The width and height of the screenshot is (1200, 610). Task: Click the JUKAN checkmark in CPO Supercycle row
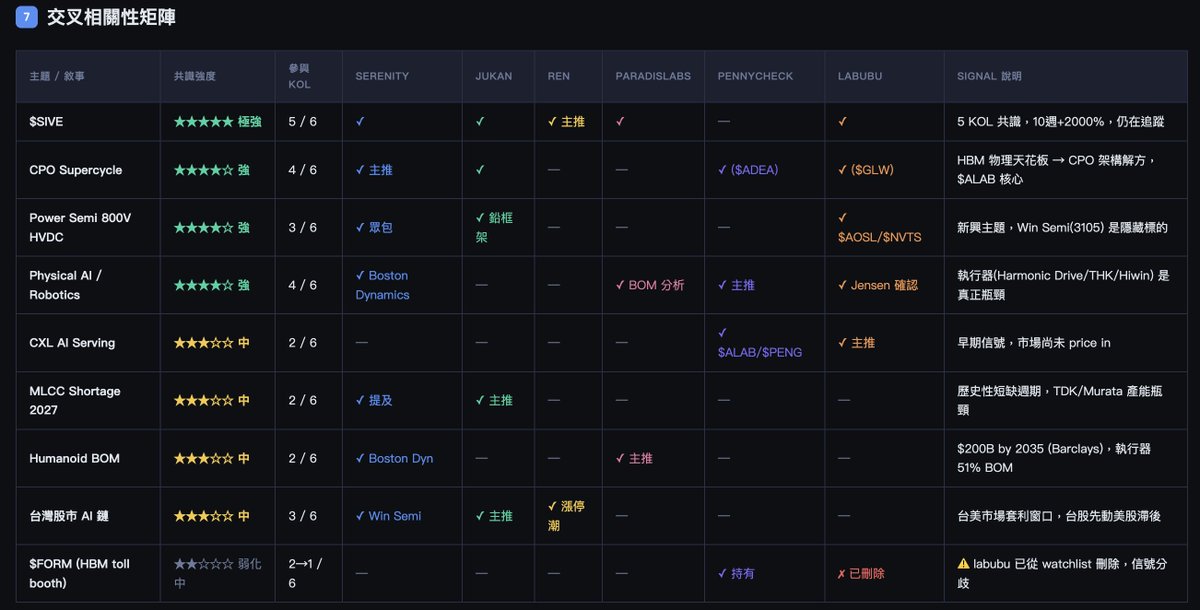[480, 170]
